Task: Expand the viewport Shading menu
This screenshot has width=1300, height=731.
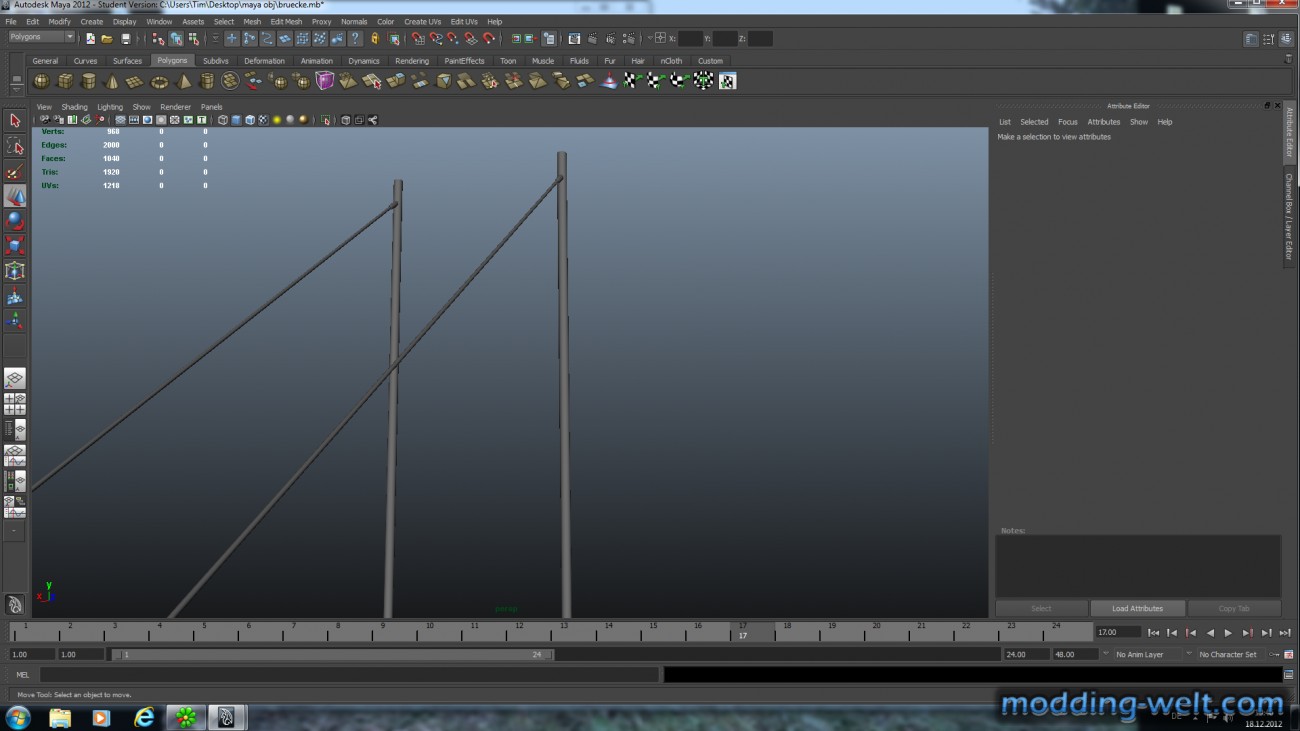Action: click(75, 107)
